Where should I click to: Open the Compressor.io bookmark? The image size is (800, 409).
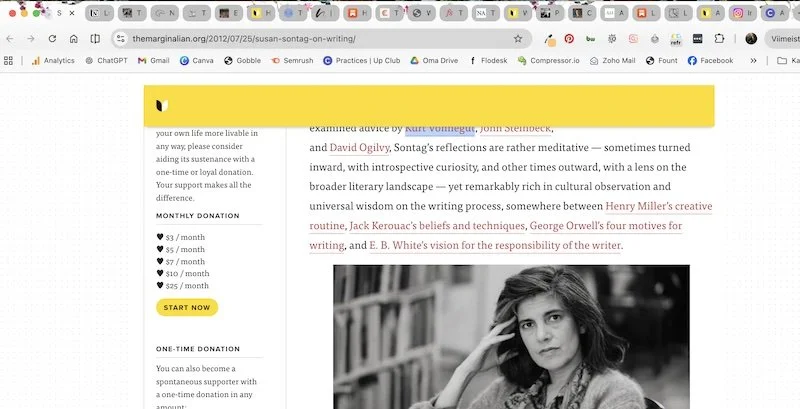click(548, 61)
